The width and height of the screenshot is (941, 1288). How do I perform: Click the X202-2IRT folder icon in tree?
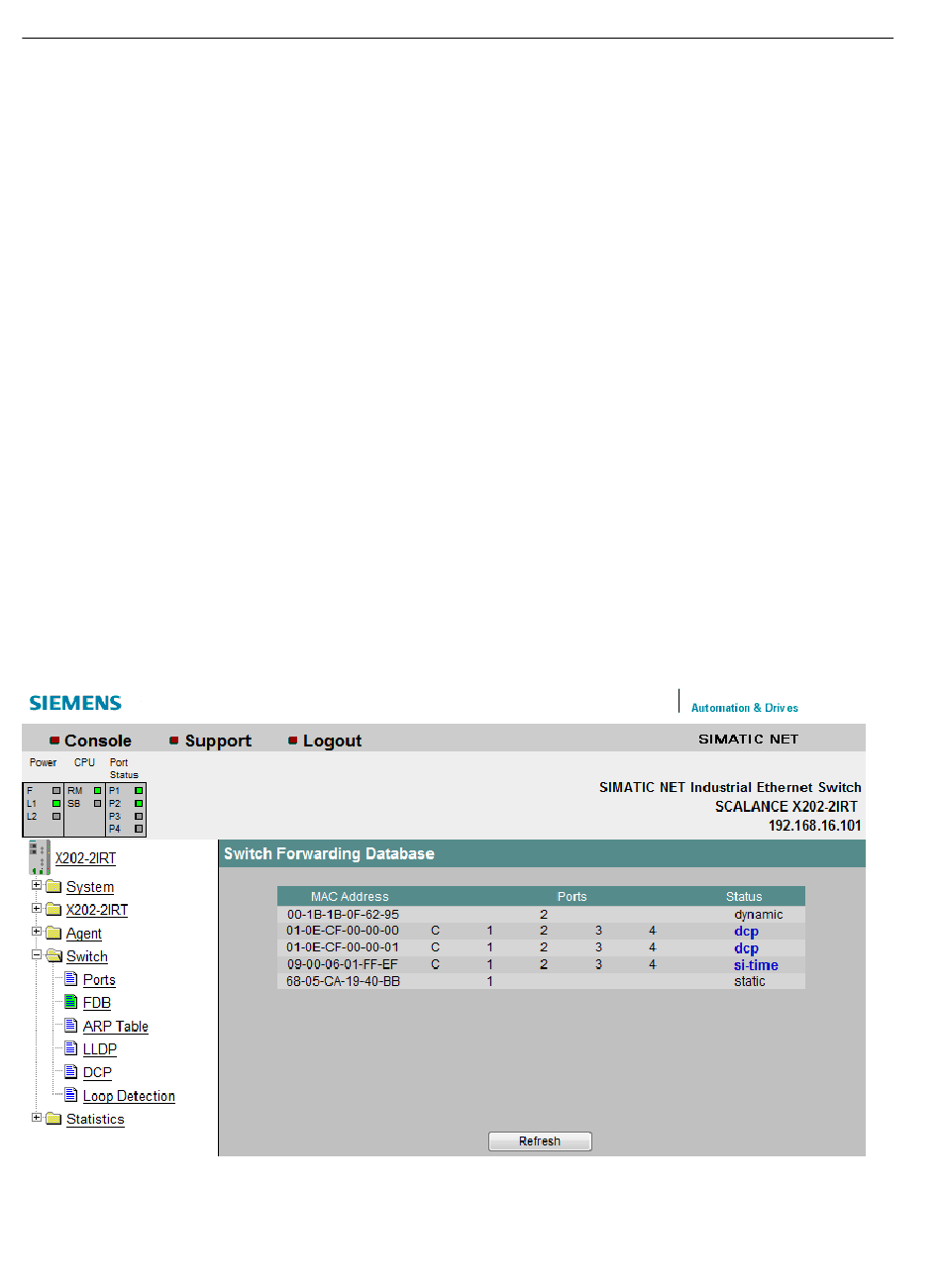point(53,909)
